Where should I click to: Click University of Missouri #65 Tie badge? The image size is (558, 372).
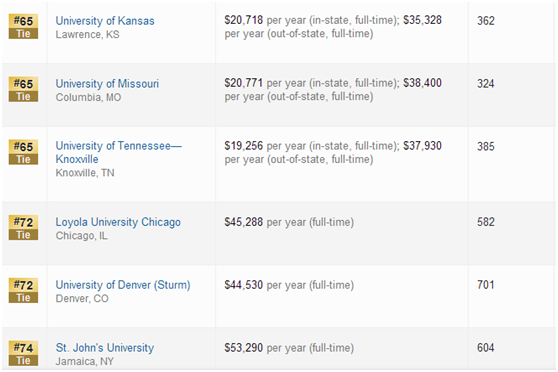click(x=23, y=89)
